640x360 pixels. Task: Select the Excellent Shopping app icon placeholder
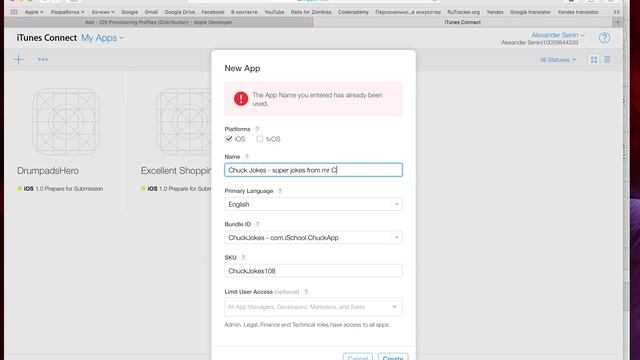pyautogui.click(x=184, y=122)
